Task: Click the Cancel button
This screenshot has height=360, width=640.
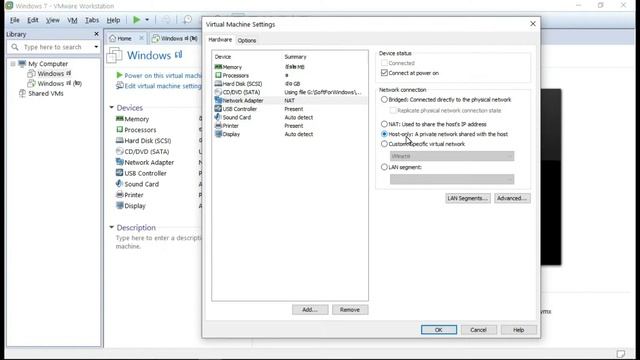Action: click(x=478, y=330)
